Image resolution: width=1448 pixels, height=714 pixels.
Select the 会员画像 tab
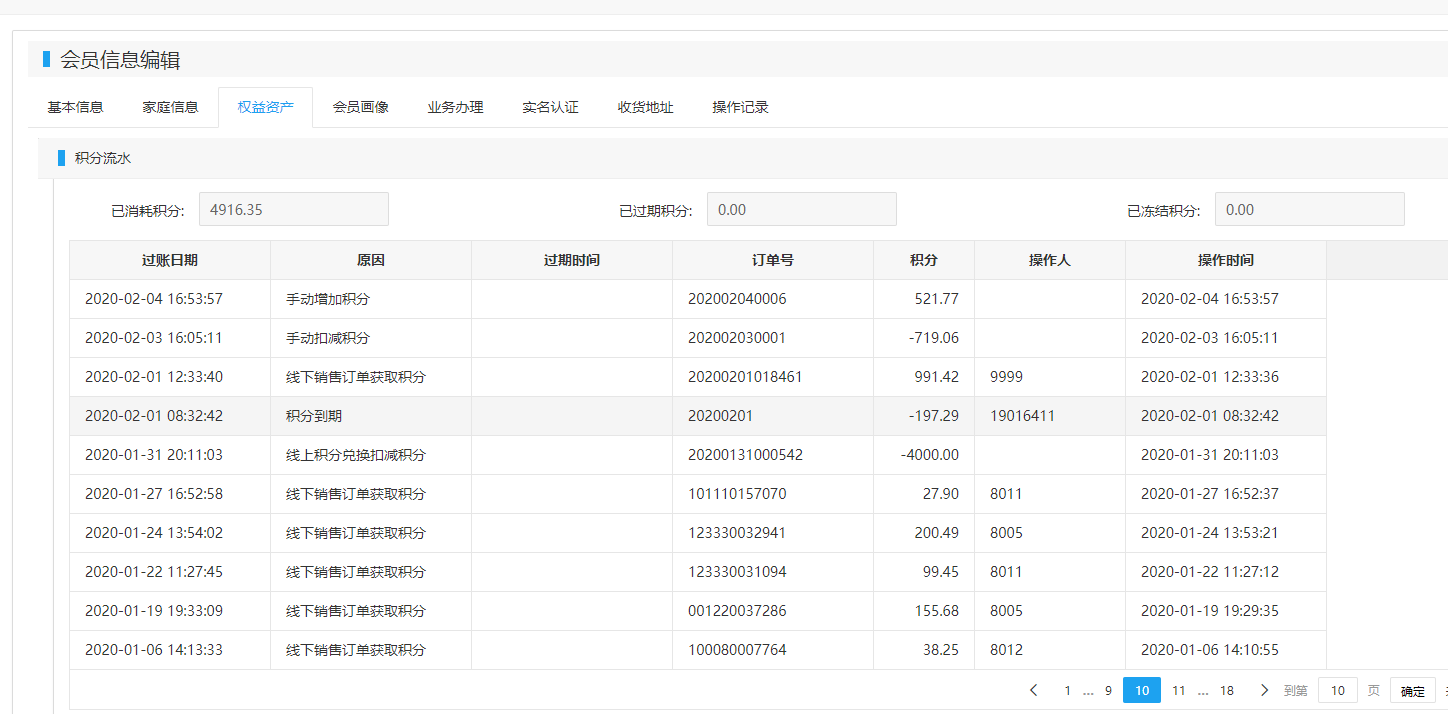tap(360, 107)
